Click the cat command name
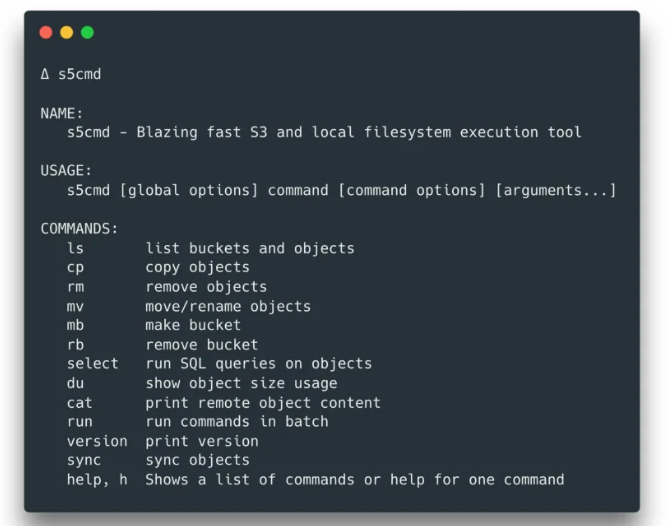The width and height of the screenshot is (666, 526). click(79, 402)
